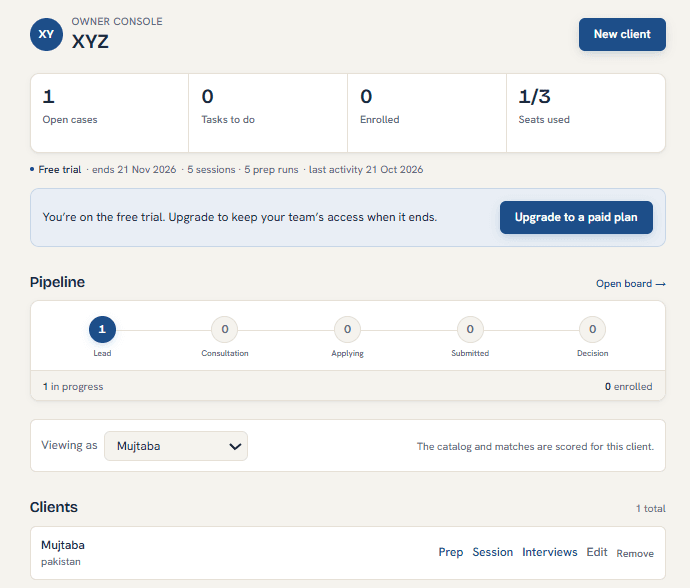Image resolution: width=690 pixels, height=588 pixels.
Task: Click the 'pakistan' client subtitle
Action: pos(61,562)
